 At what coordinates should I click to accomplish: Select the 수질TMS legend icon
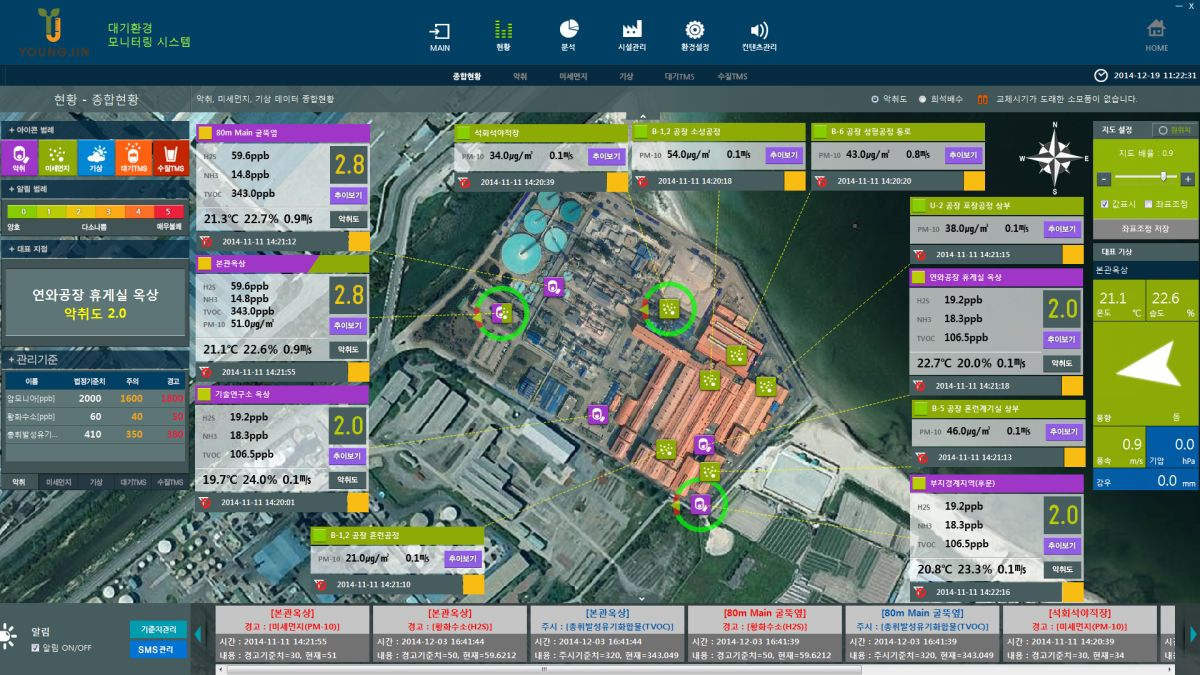(170, 157)
